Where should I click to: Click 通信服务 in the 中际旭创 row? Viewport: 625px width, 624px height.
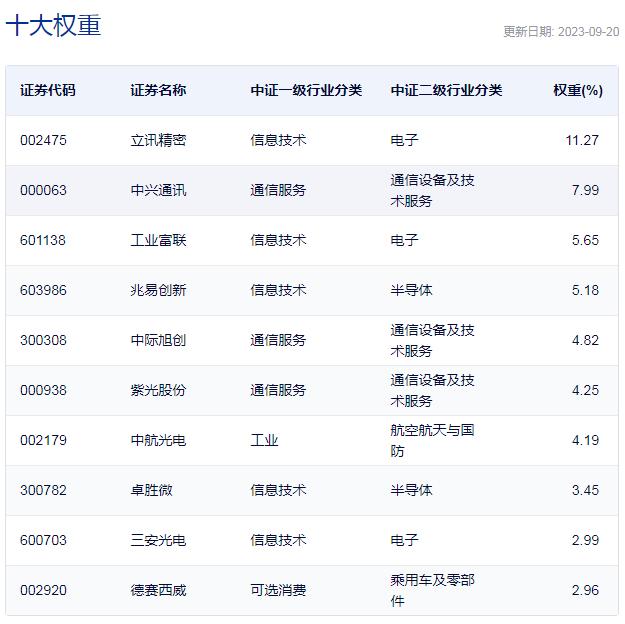click(x=278, y=341)
